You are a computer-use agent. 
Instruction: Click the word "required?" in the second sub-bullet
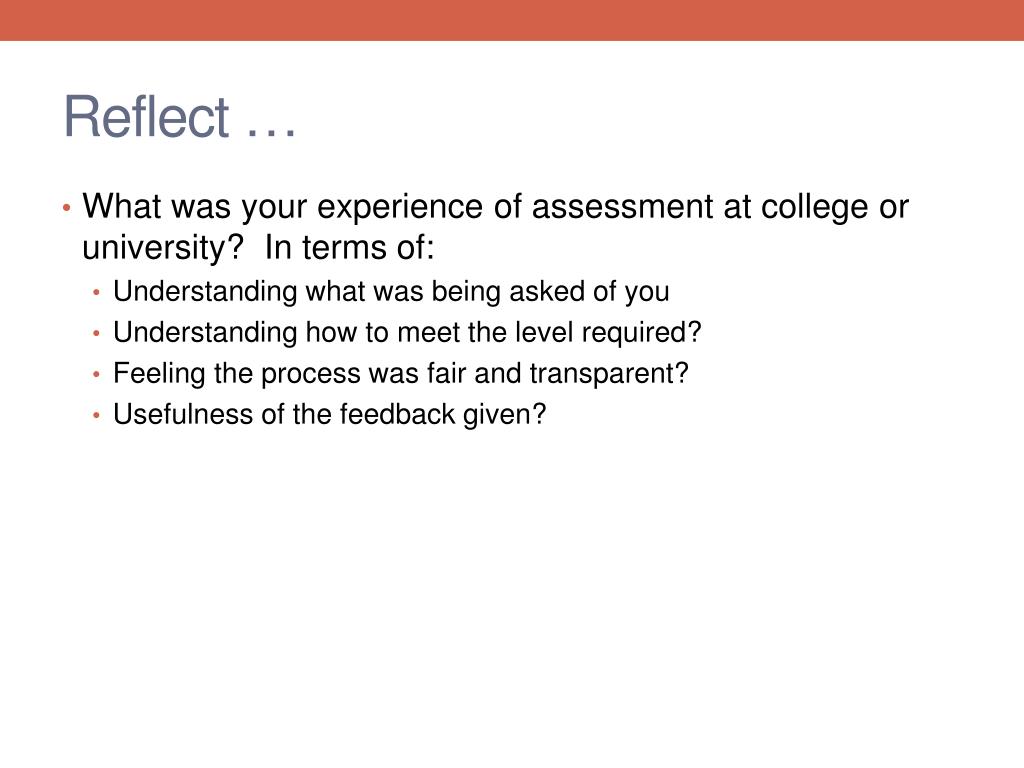click(x=641, y=333)
